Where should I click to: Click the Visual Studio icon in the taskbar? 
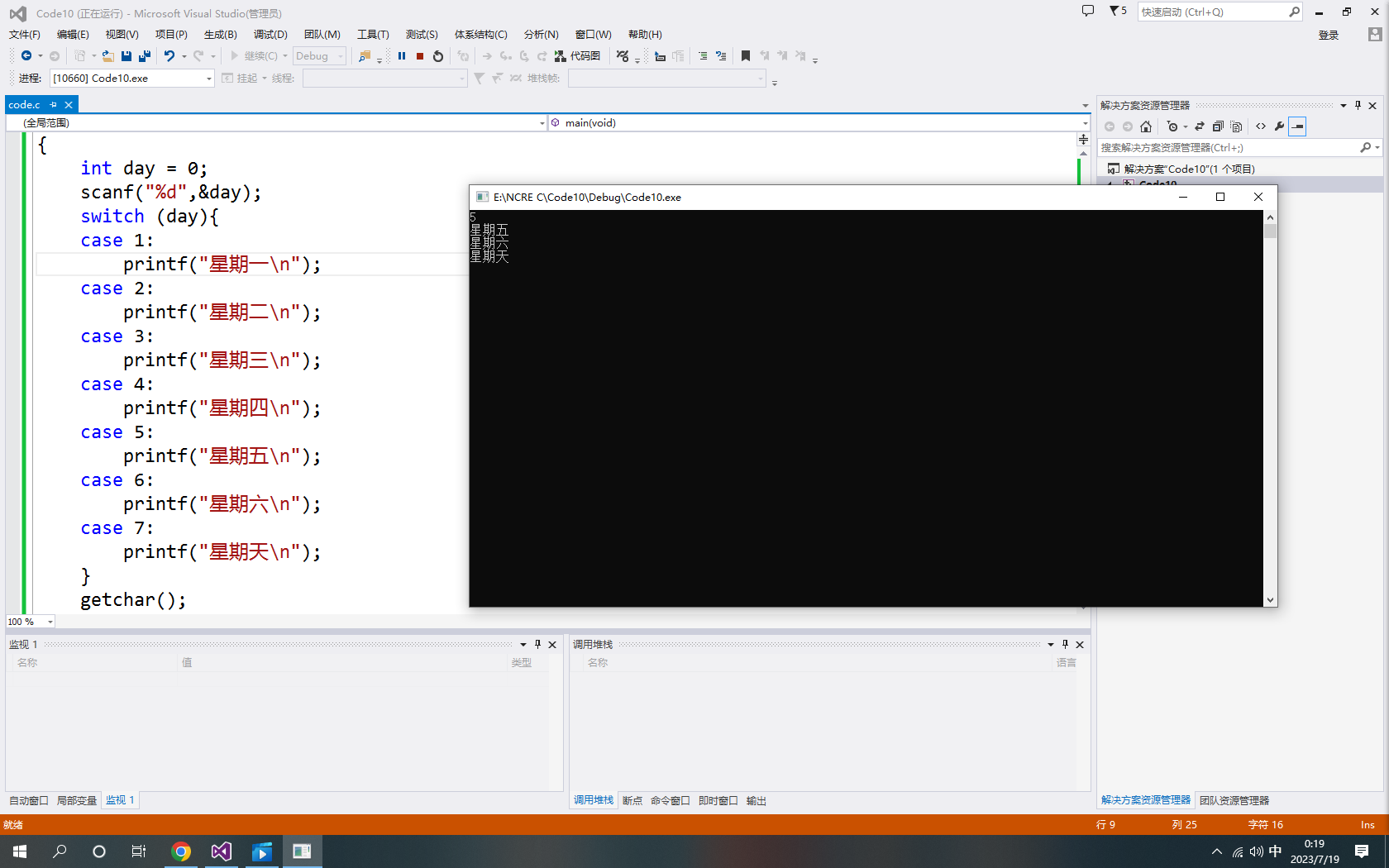point(221,851)
